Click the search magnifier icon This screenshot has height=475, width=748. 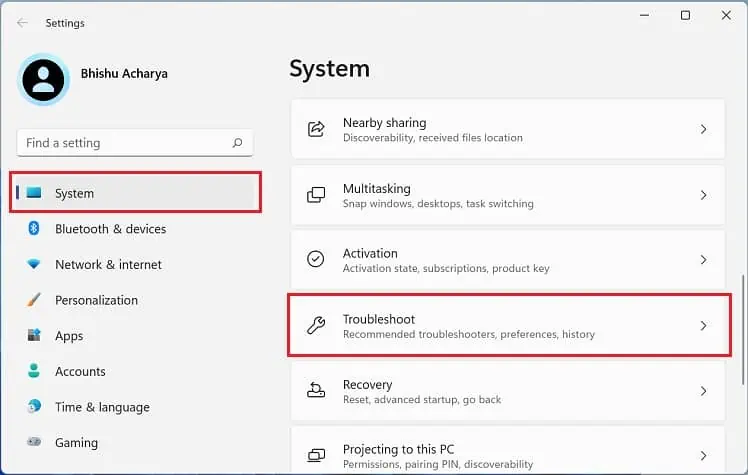coord(237,143)
